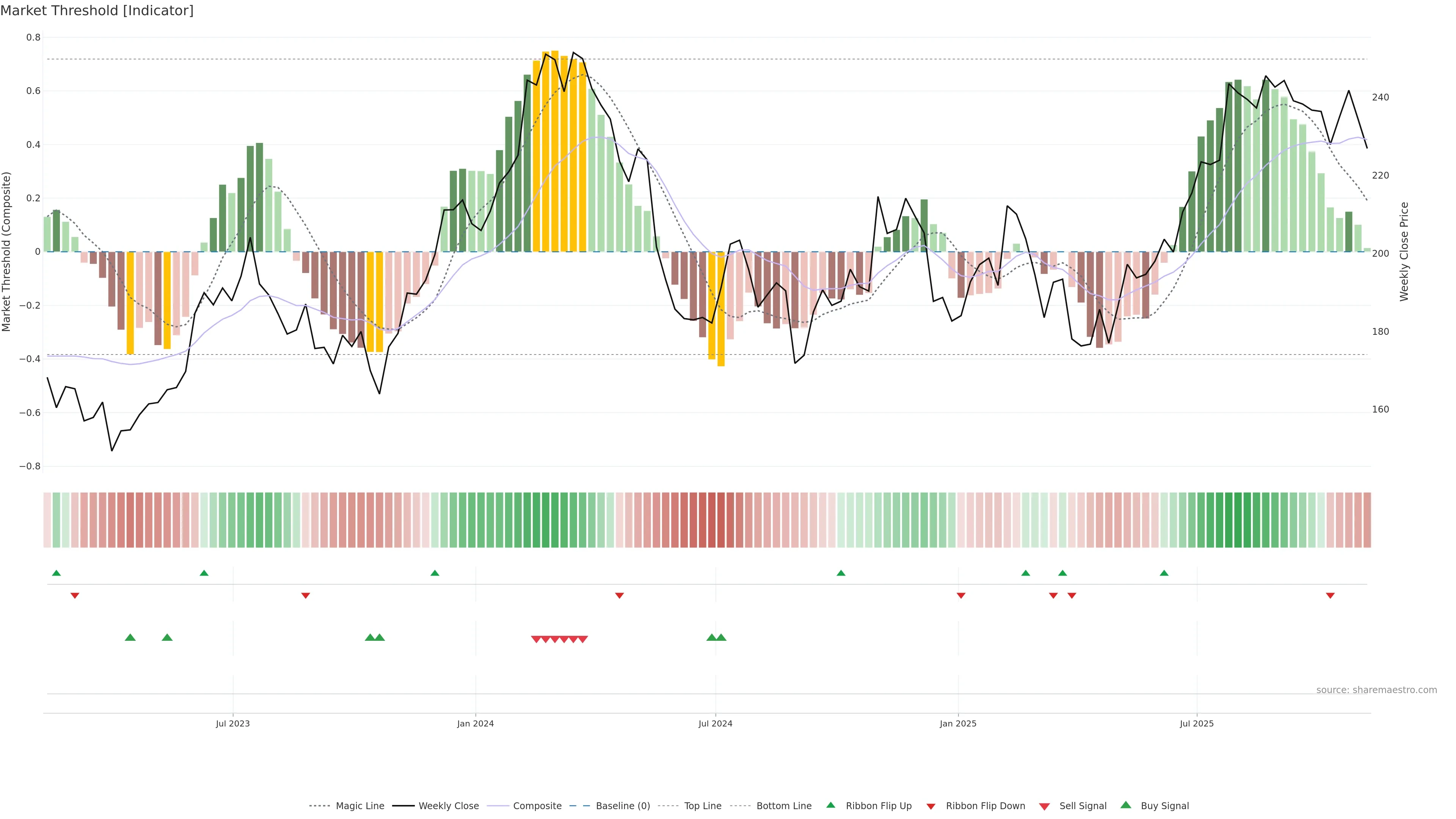1456x819 pixels.
Task: Click the Jul 2024 axis label
Action: point(715,723)
